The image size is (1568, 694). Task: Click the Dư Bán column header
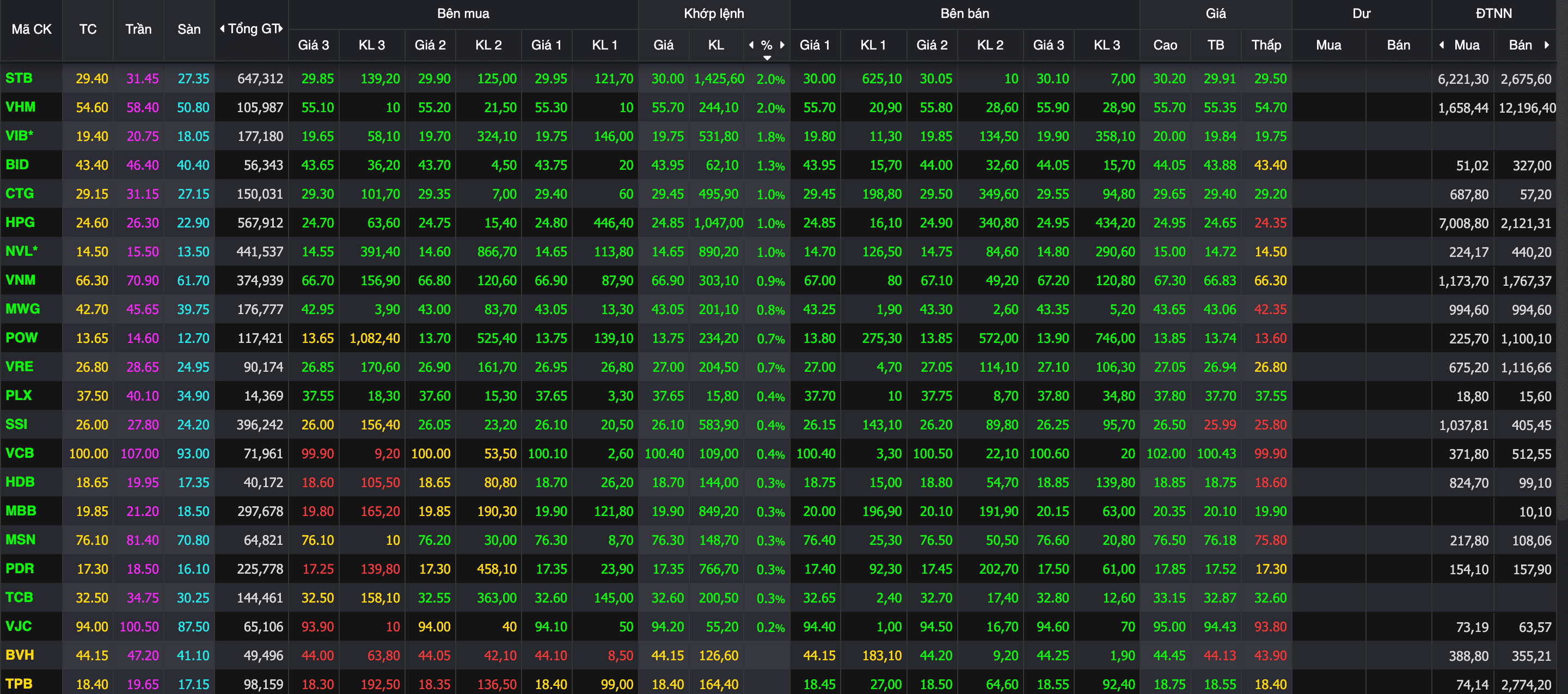coord(1398,45)
